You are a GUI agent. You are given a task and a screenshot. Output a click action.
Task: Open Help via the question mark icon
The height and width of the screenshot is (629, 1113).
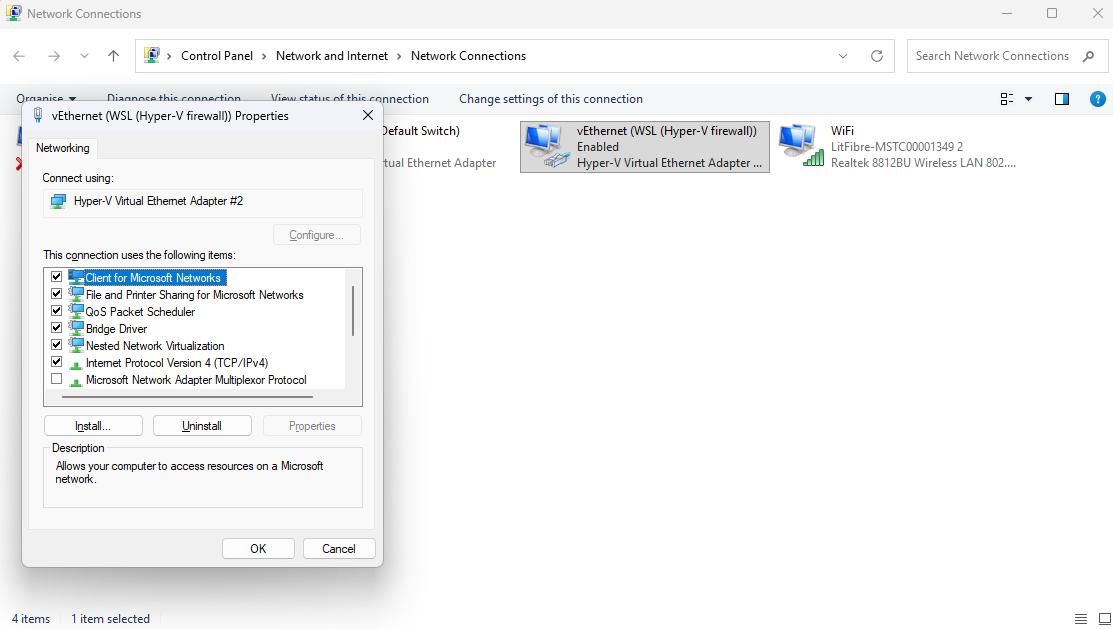click(1097, 99)
